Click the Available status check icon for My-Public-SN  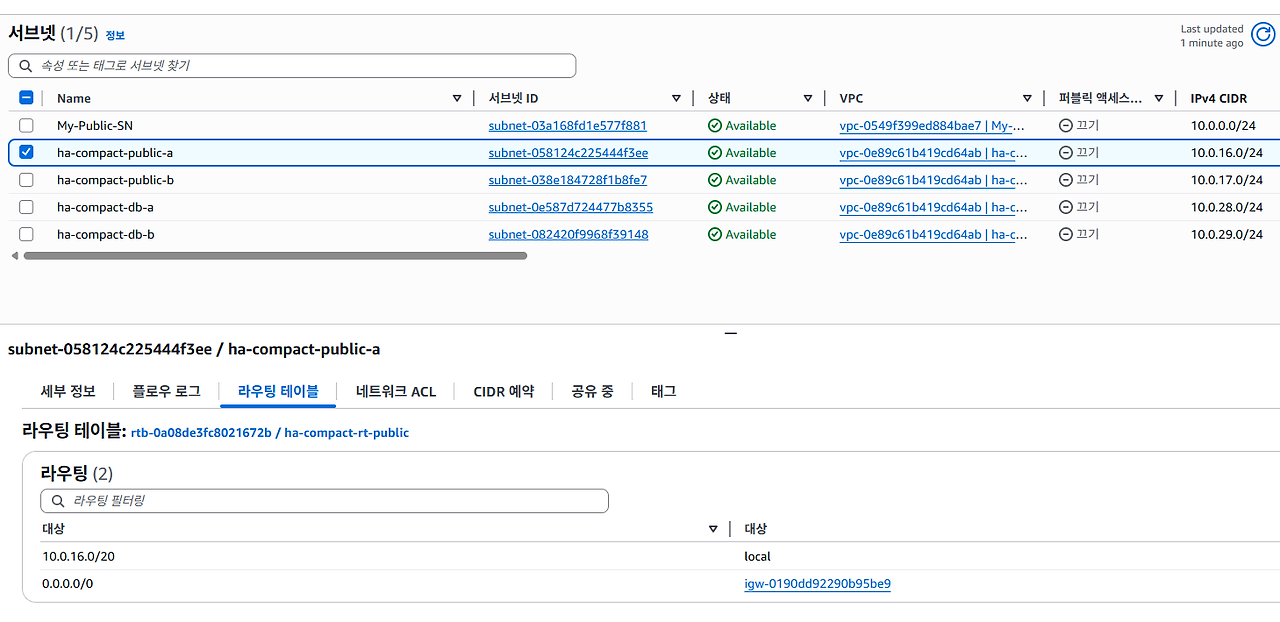coord(714,125)
